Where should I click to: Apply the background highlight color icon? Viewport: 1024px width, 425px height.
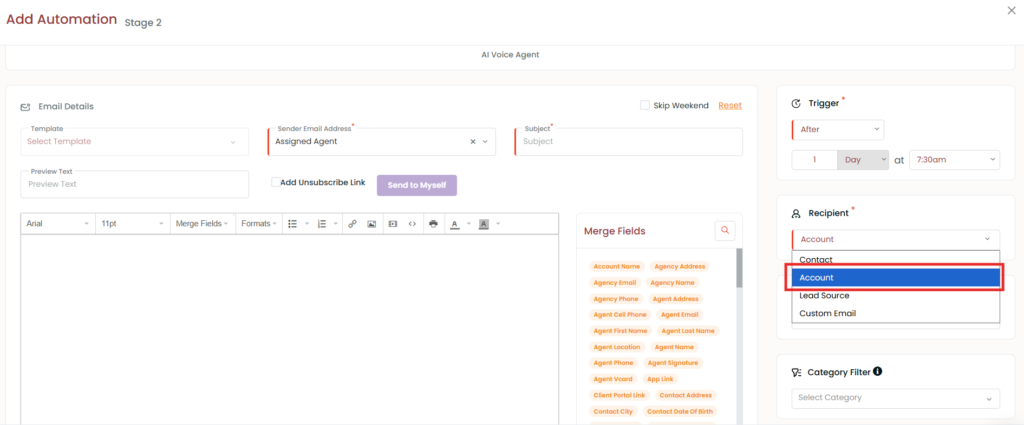(484, 223)
